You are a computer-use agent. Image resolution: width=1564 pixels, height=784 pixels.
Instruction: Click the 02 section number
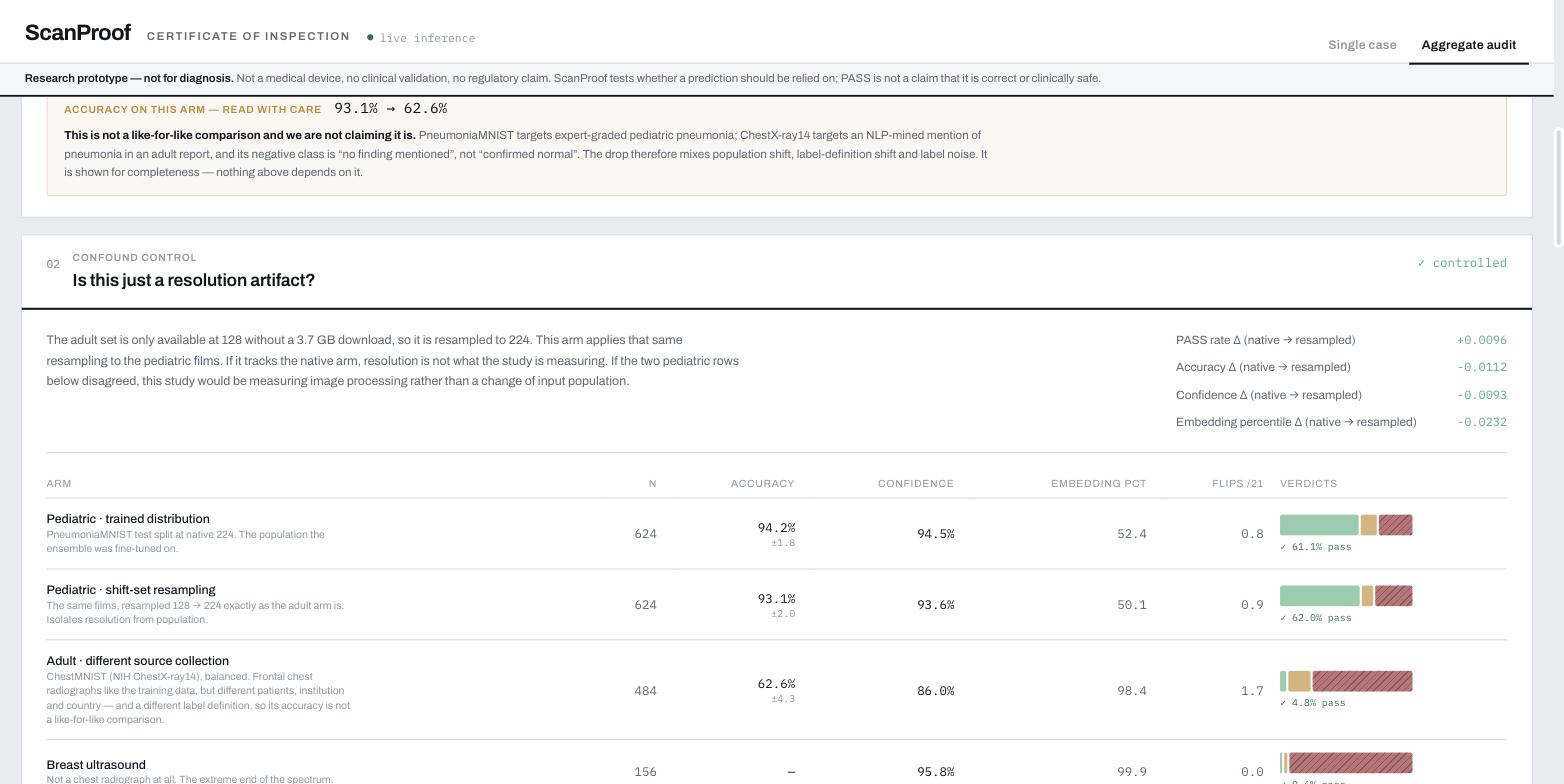tap(53, 265)
